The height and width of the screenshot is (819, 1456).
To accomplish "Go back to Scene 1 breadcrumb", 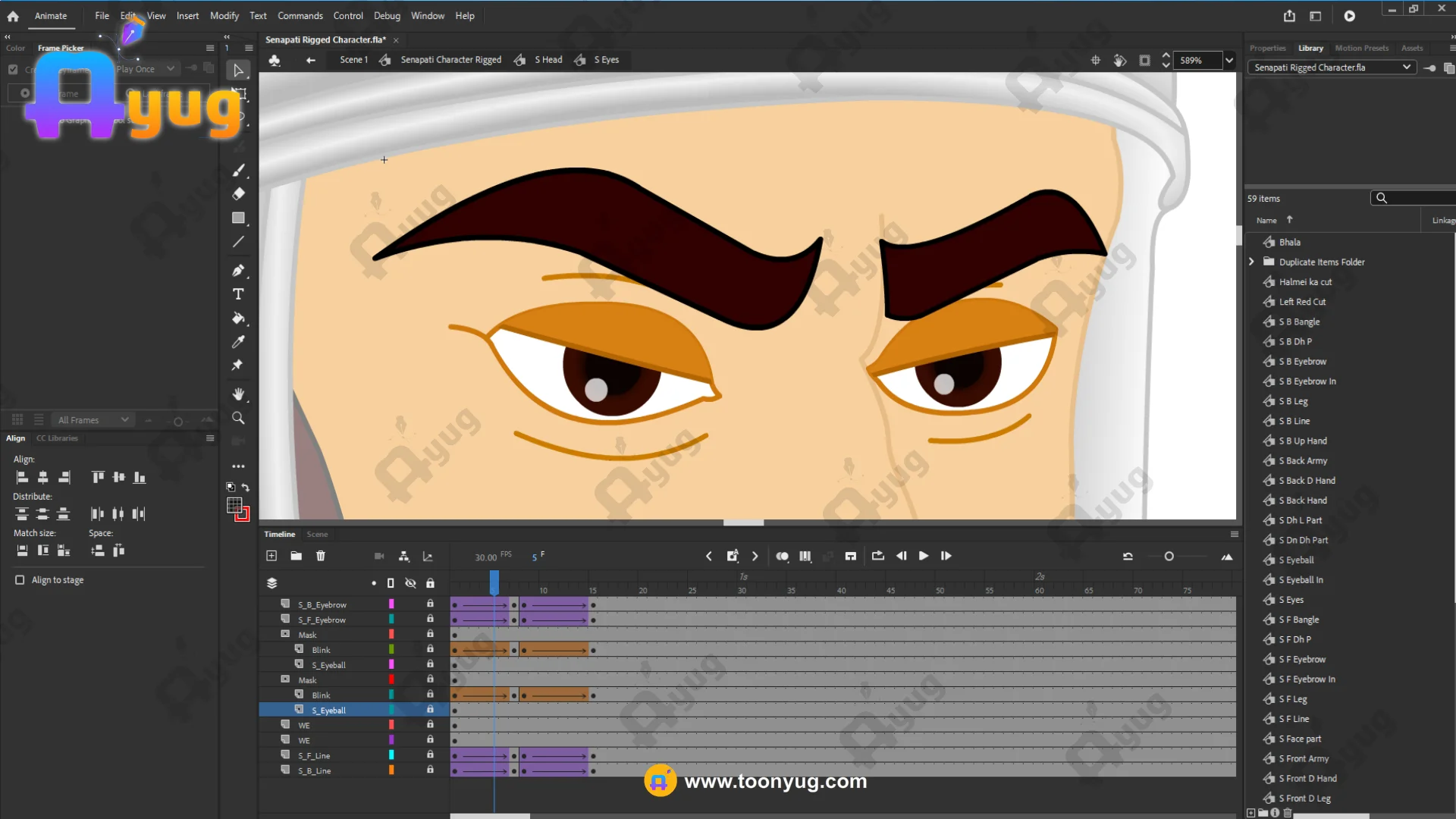I will click(353, 60).
